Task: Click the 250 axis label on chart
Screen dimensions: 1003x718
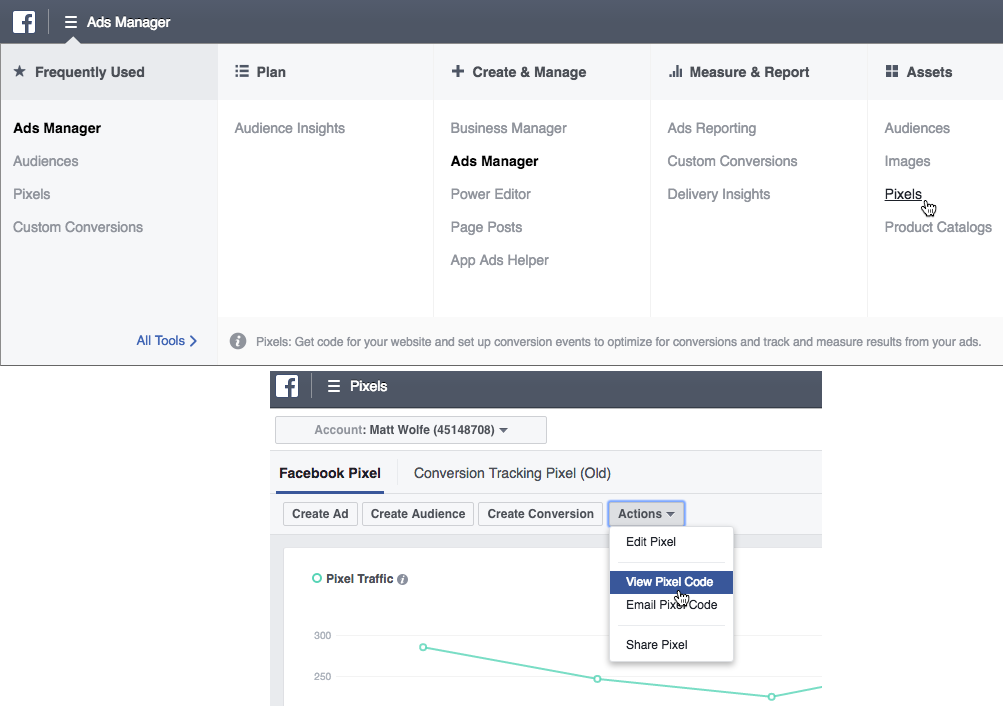Action: pyautogui.click(x=322, y=676)
